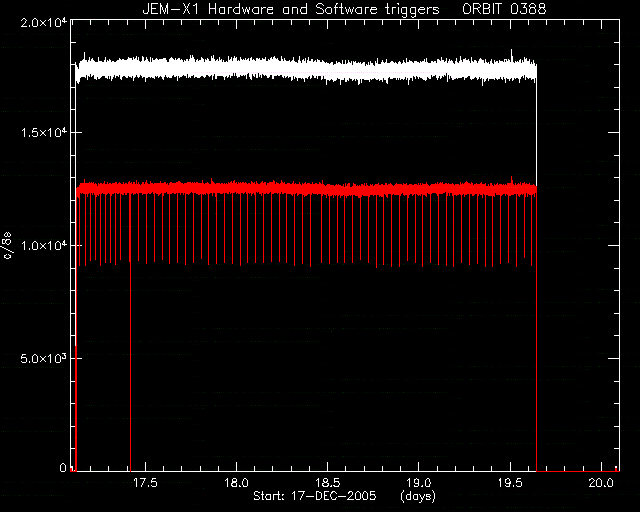Click the 19.5 x-axis tick label
This screenshot has height=512, width=640.
[510, 483]
